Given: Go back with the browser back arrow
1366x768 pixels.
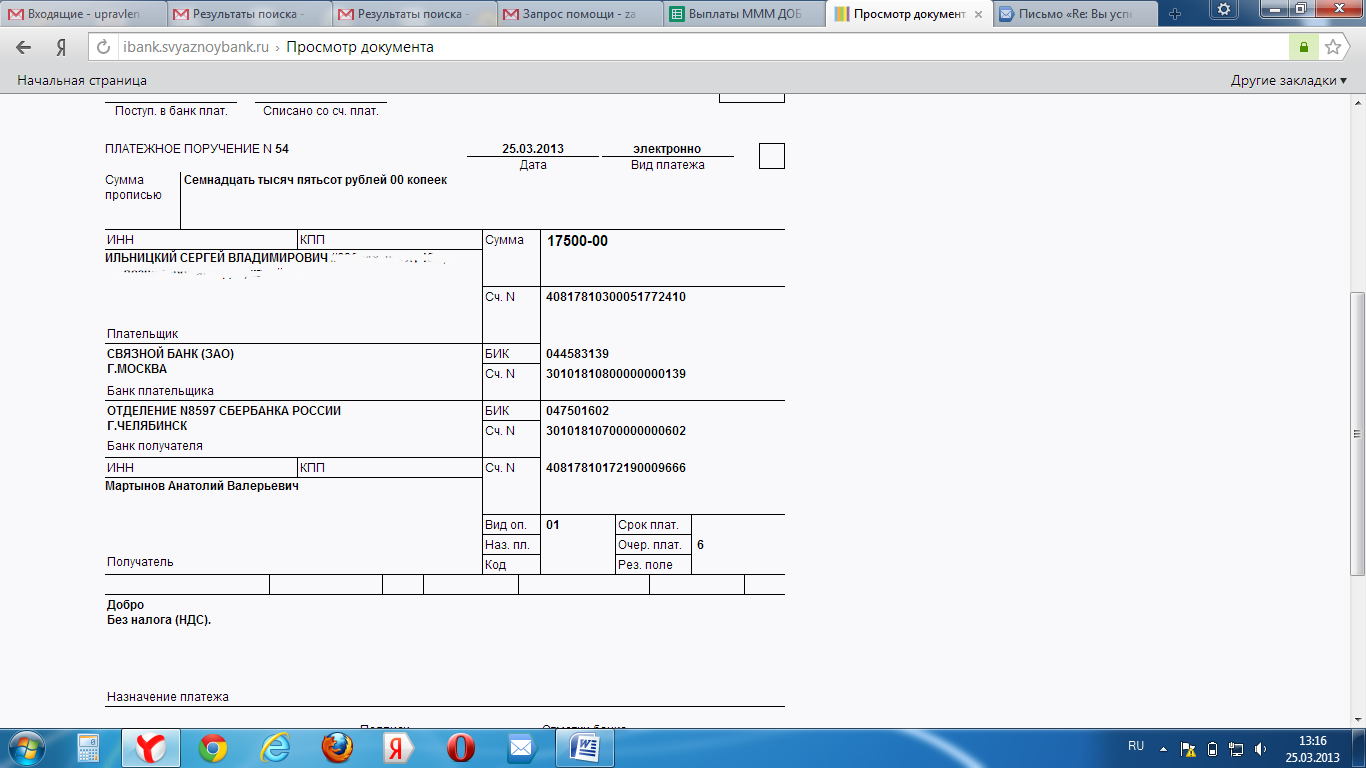Looking at the screenshot, I should (24, 47).
